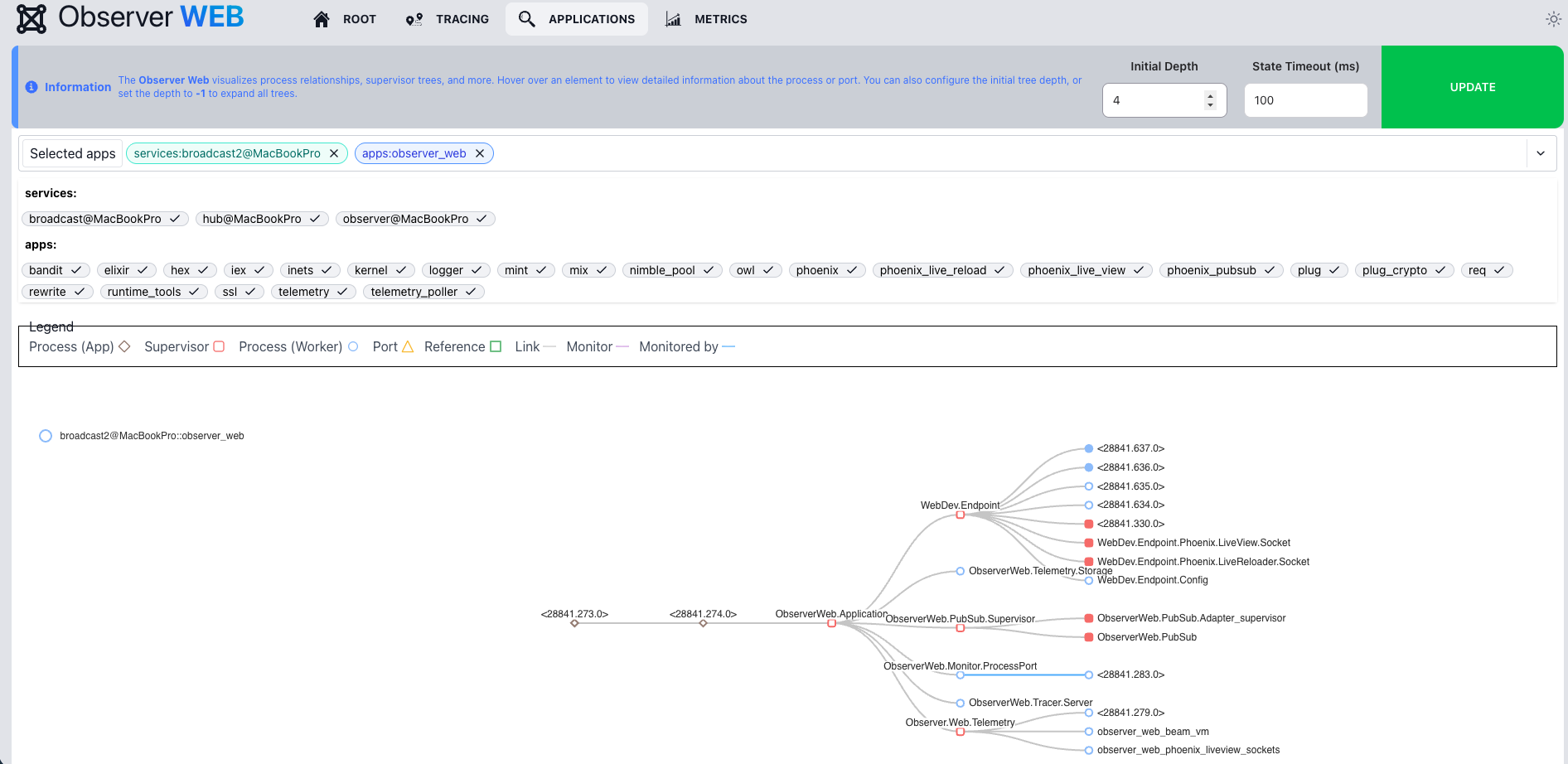This screenshot has width=1568, height=764.
Task: Collapse the ObserverWeb.Application tree node
Action: (832, 622)
